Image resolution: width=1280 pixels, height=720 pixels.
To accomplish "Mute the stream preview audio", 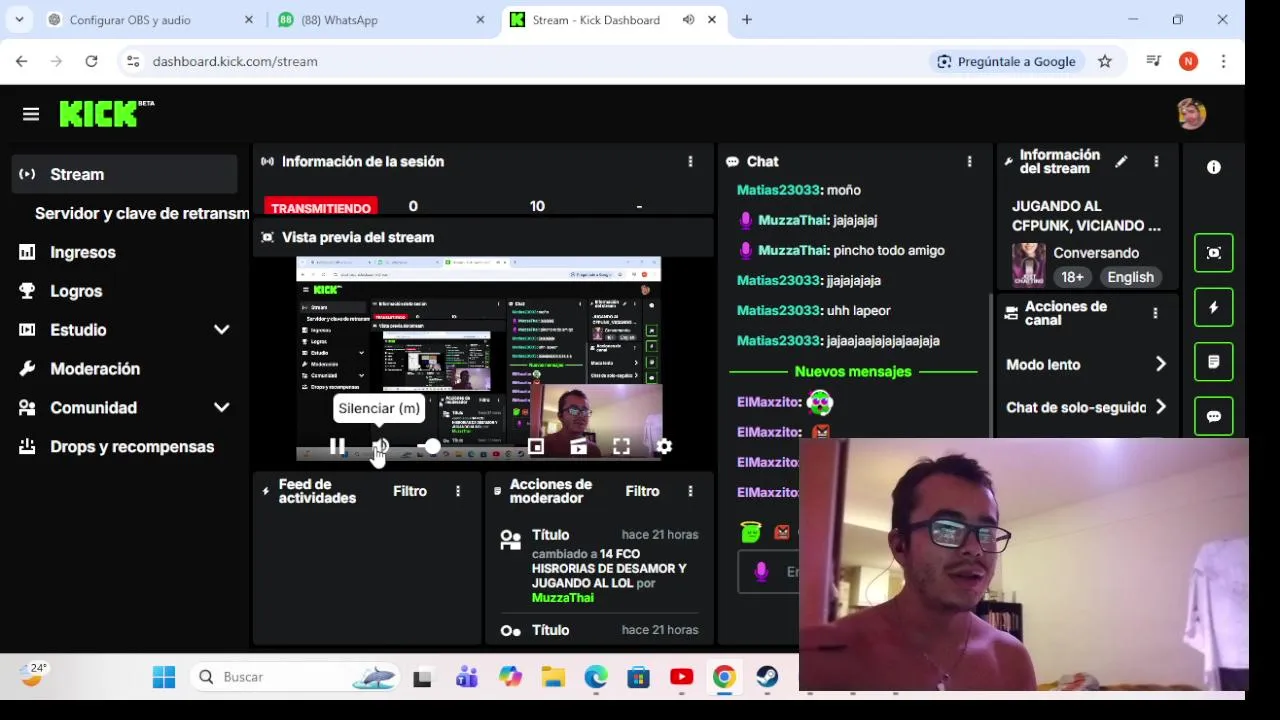I will coord(380,447).
